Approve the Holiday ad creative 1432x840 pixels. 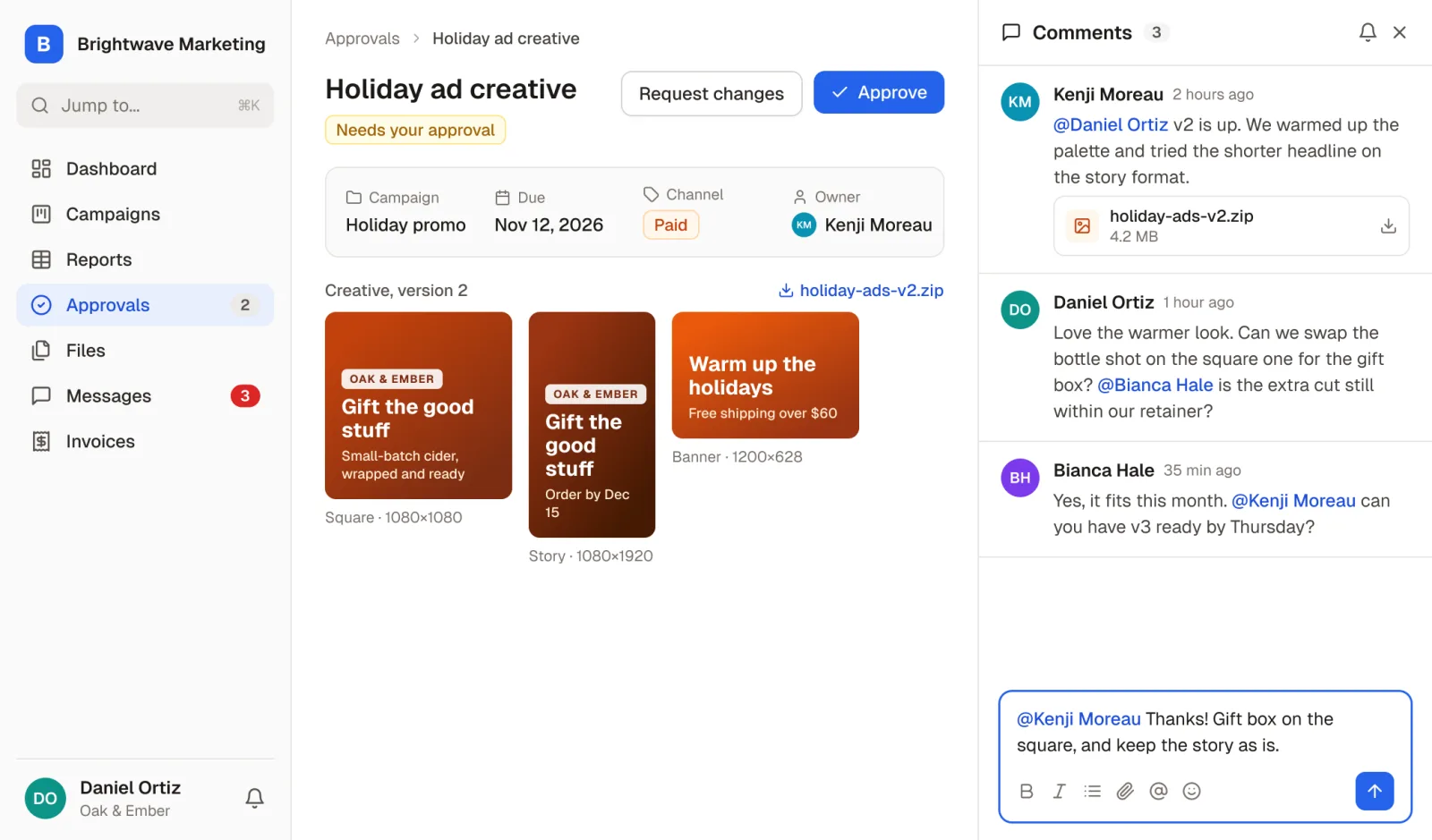[879, 92]
